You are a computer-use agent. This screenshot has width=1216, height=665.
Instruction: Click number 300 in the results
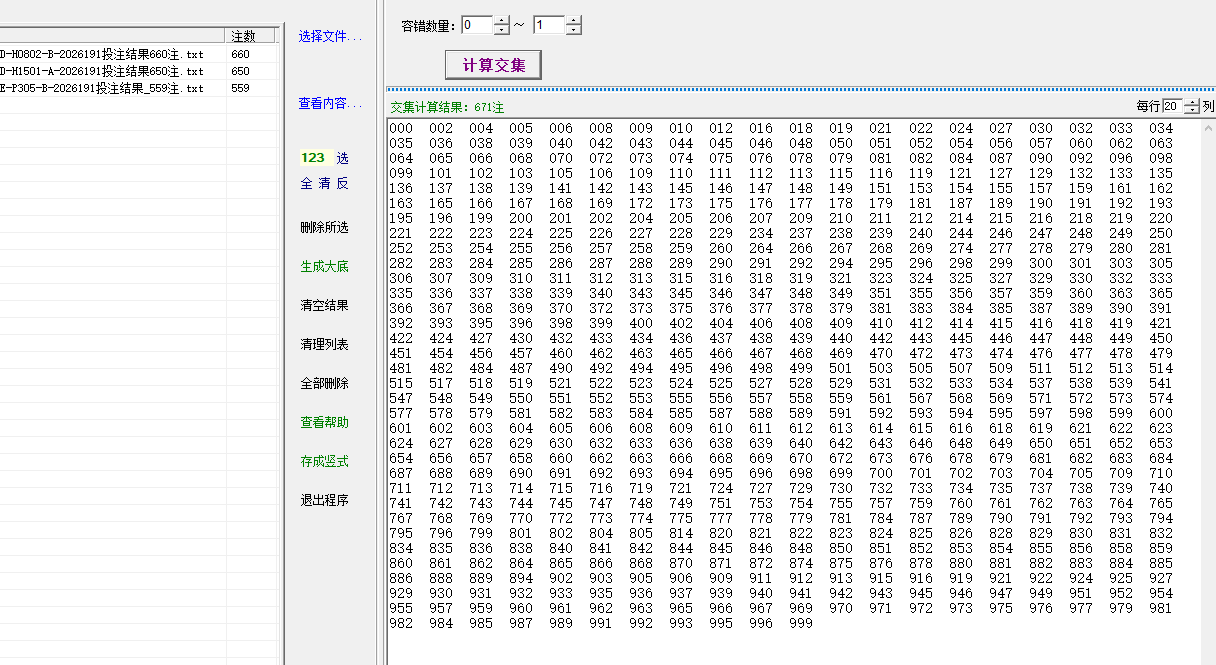(x=1041, y=263)
